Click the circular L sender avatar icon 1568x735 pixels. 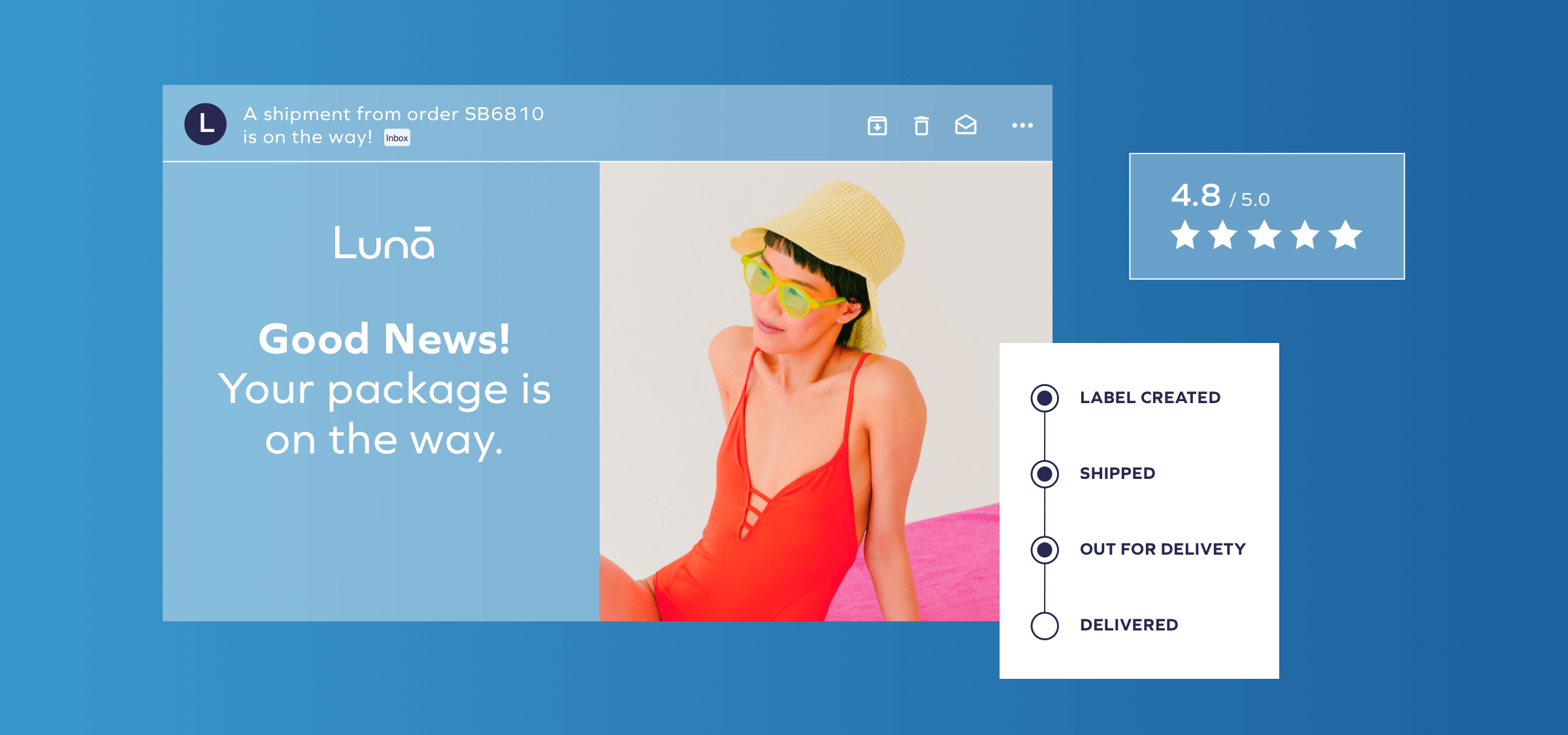click(206, 124)
